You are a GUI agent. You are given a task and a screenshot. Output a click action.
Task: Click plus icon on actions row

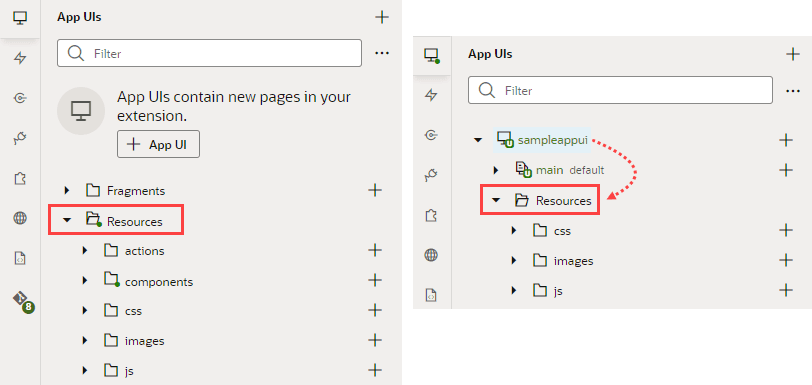(x=375, y=250)
